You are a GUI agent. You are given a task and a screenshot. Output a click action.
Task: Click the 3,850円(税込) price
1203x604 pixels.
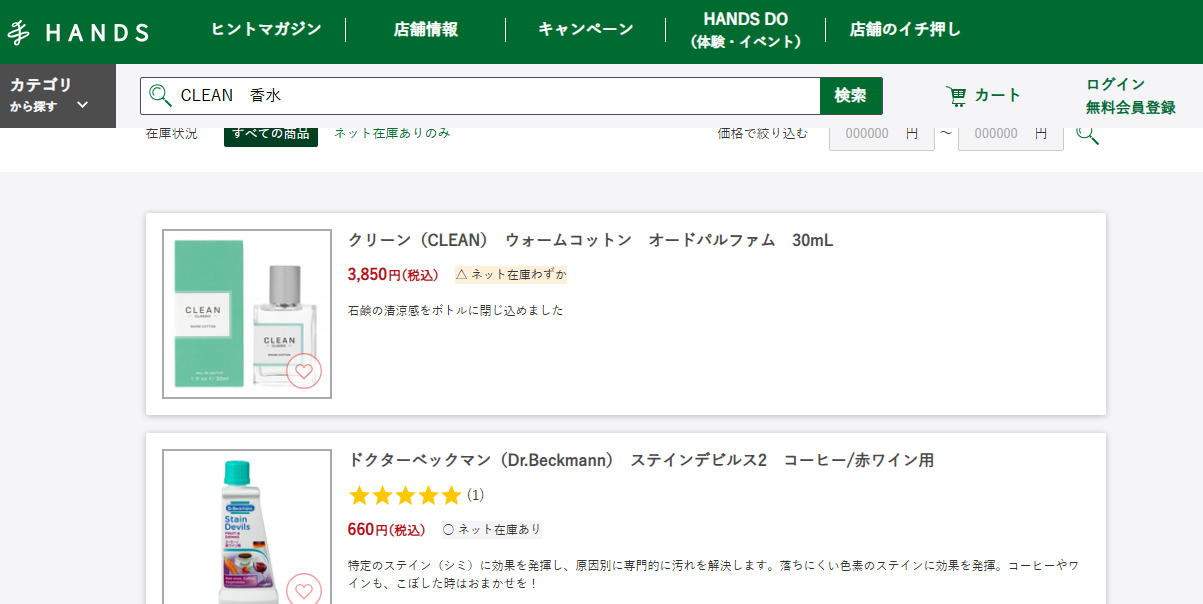point(393,274)
